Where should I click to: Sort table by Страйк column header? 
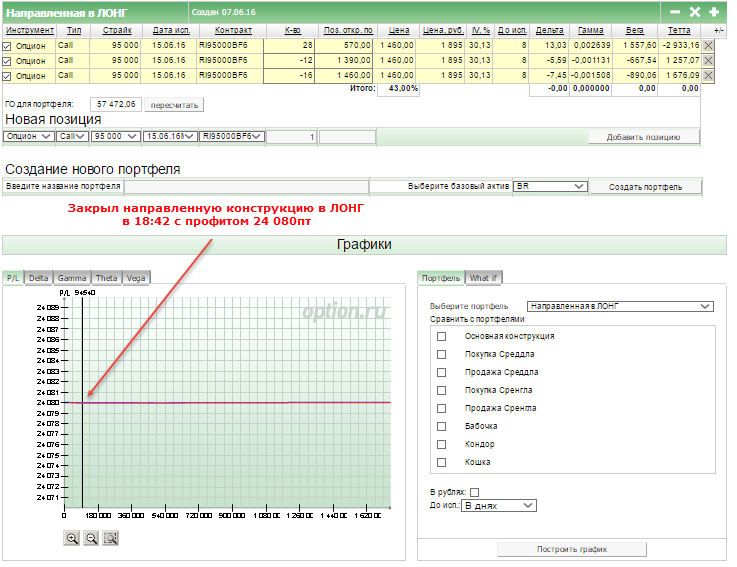coord(117,30)
